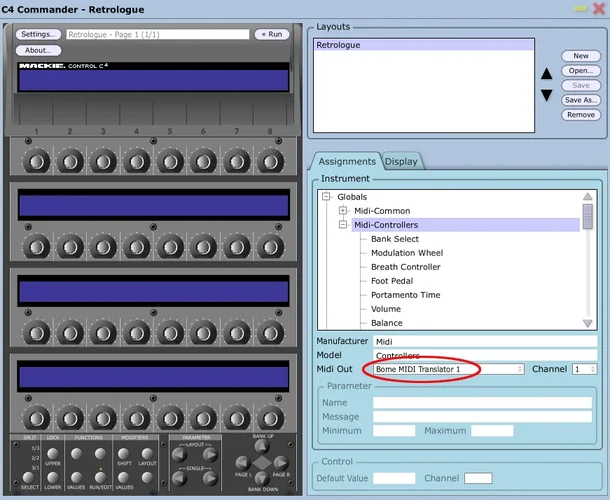Open the Midi Out dropdown
This screenshot has width=610, height=500.
pyautogui.click(x=449, y=369)
